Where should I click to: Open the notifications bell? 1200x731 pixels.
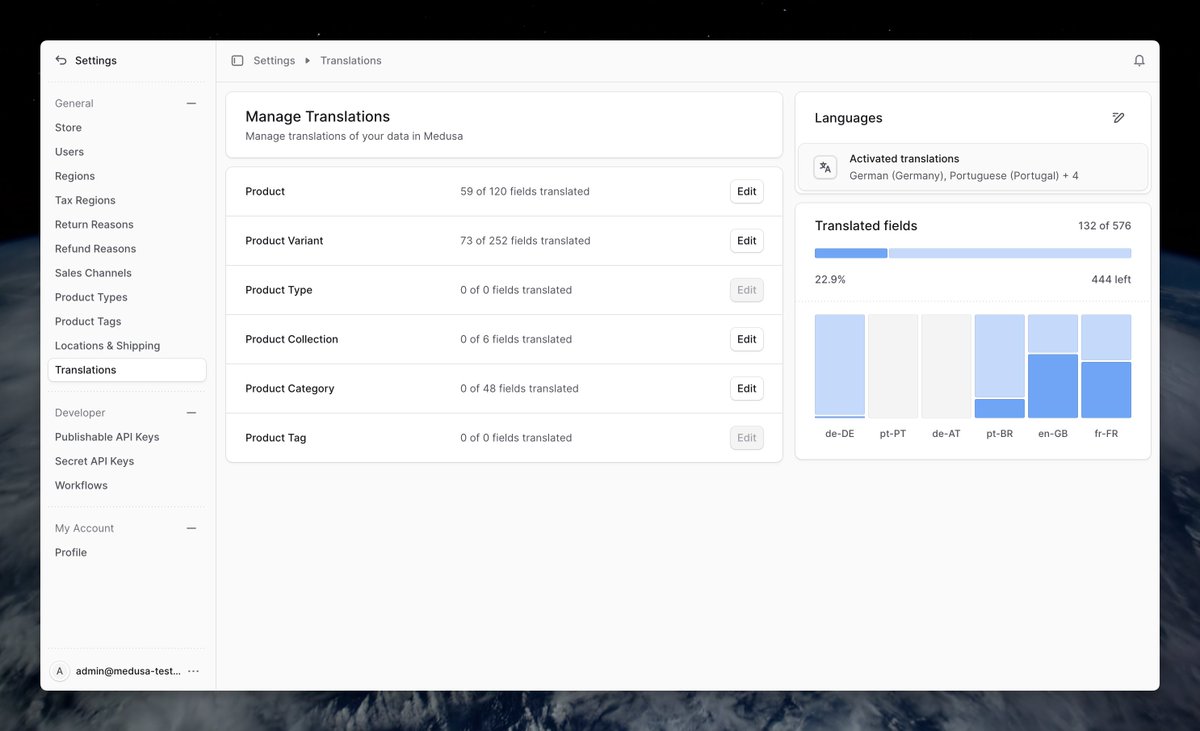point(1139,61)
